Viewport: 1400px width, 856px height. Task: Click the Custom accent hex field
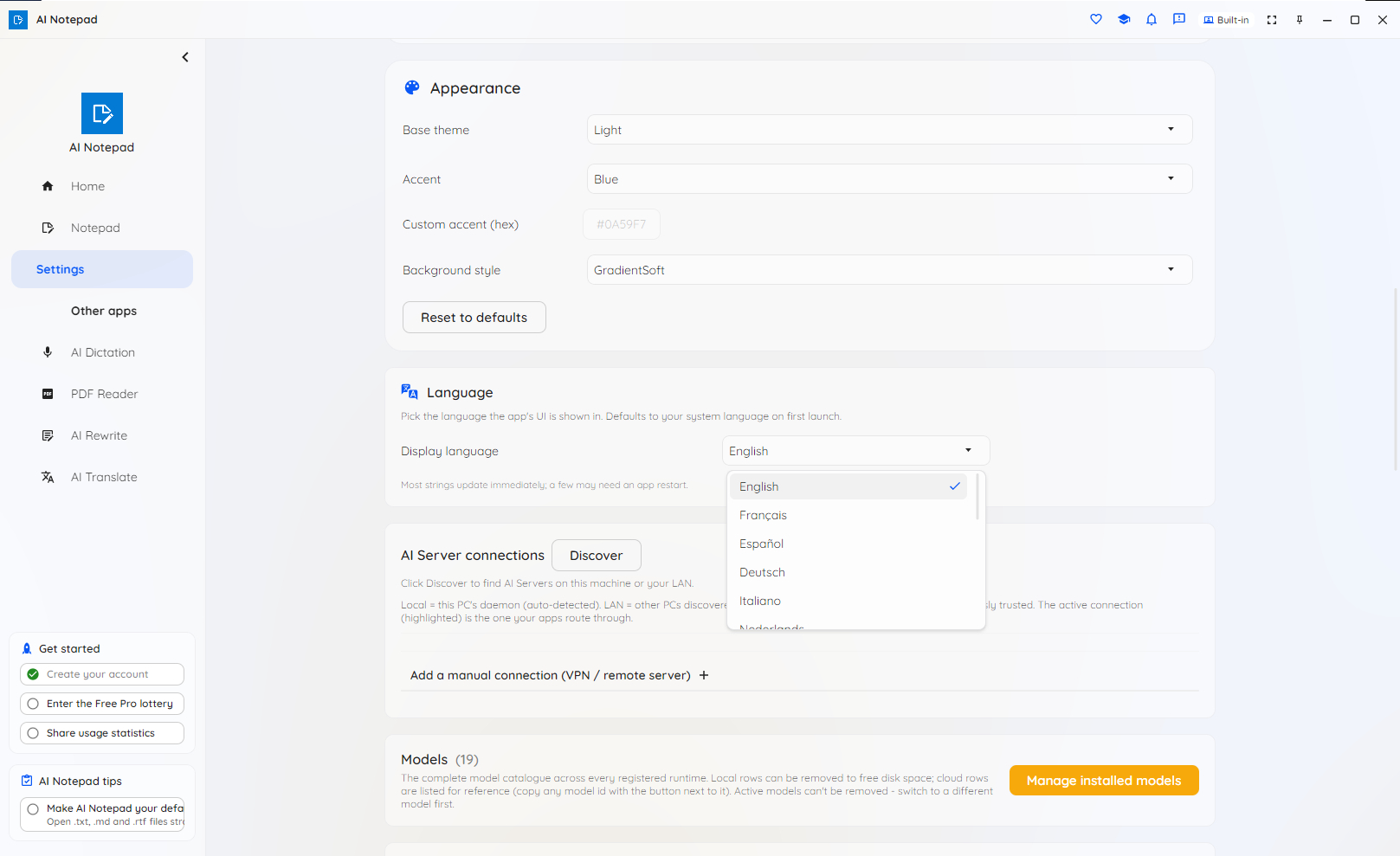point(622,224)
